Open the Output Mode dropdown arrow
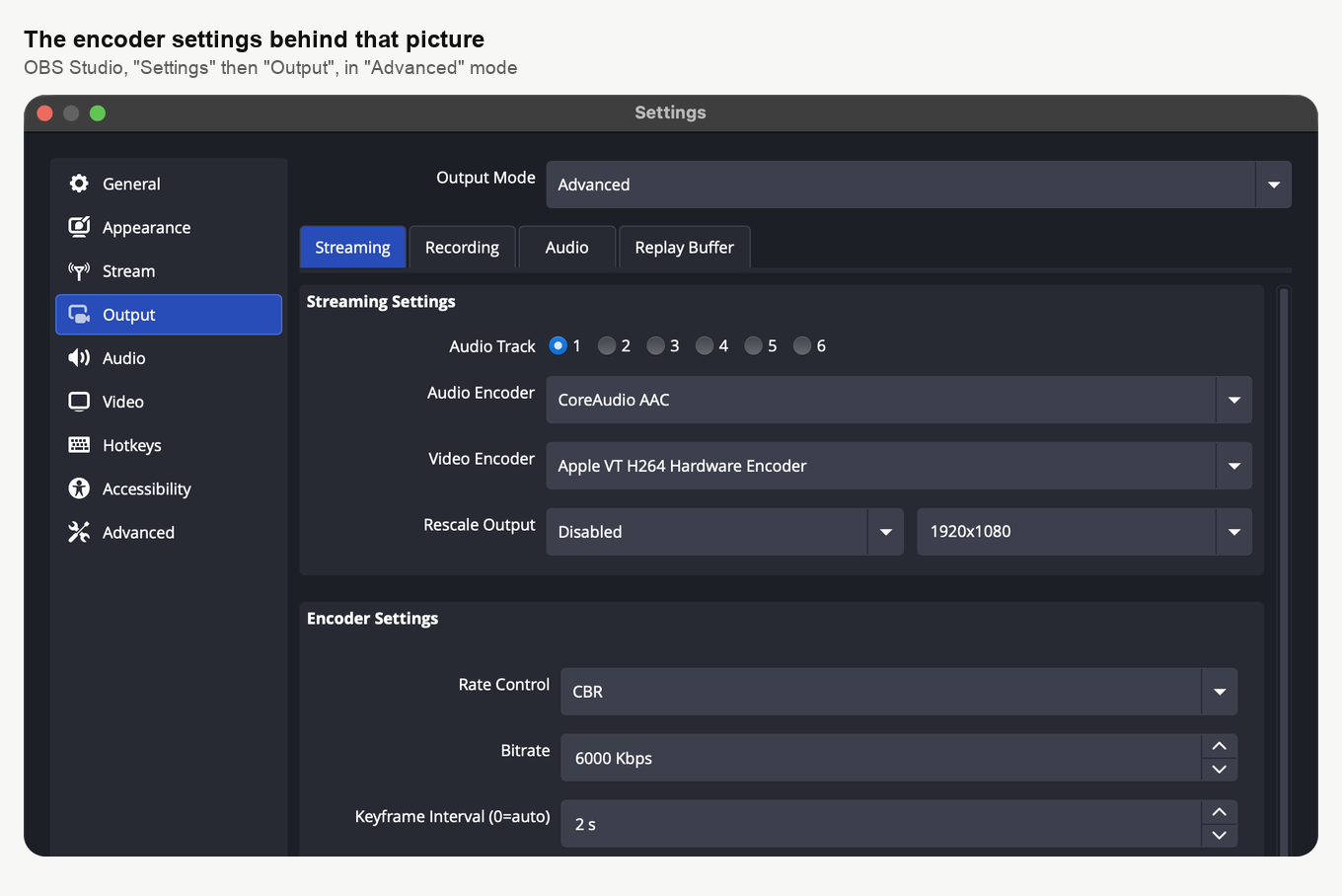 coord(1274,185)
